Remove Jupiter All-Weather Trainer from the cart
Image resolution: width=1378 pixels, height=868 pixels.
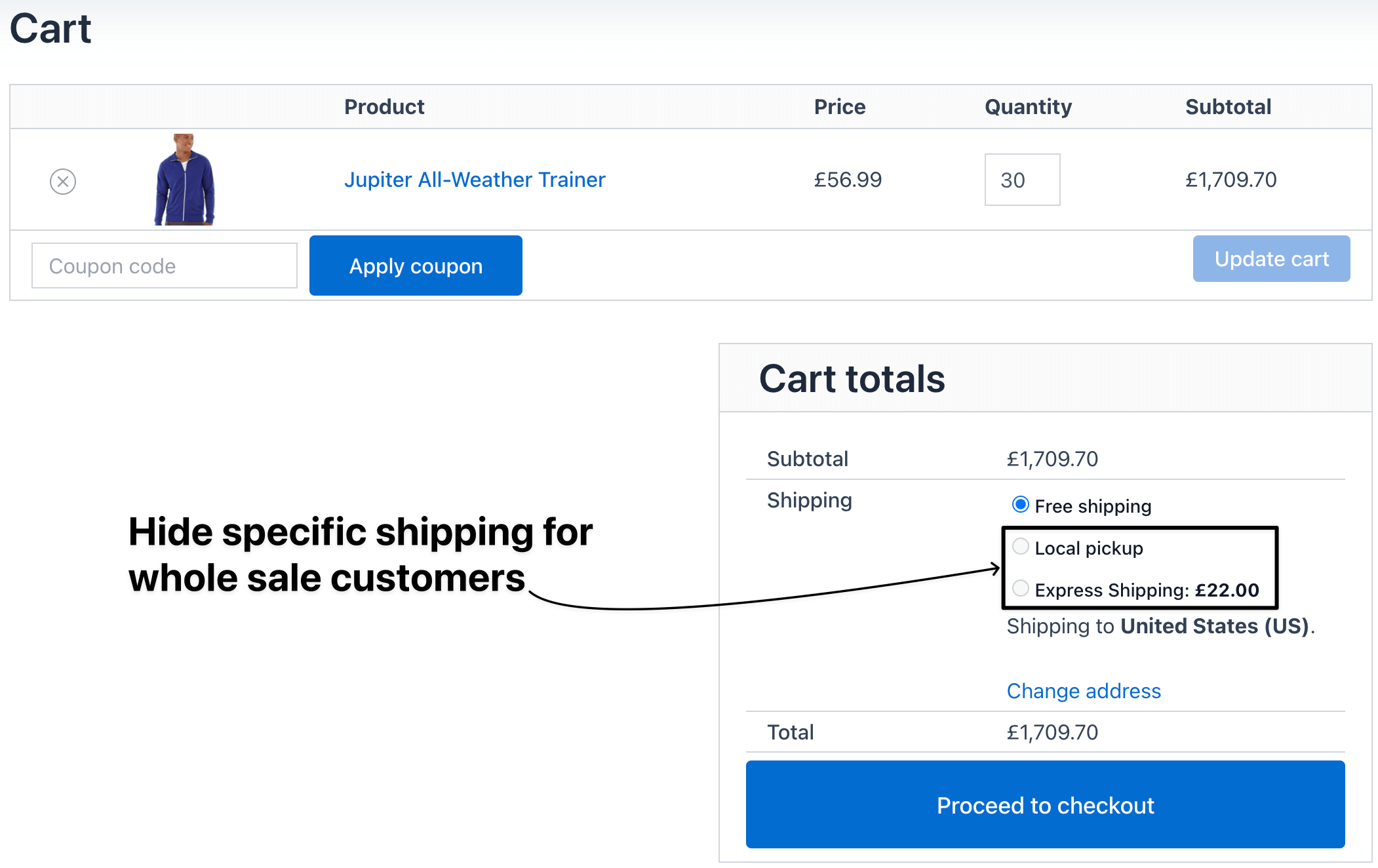(x=63, y=181)
